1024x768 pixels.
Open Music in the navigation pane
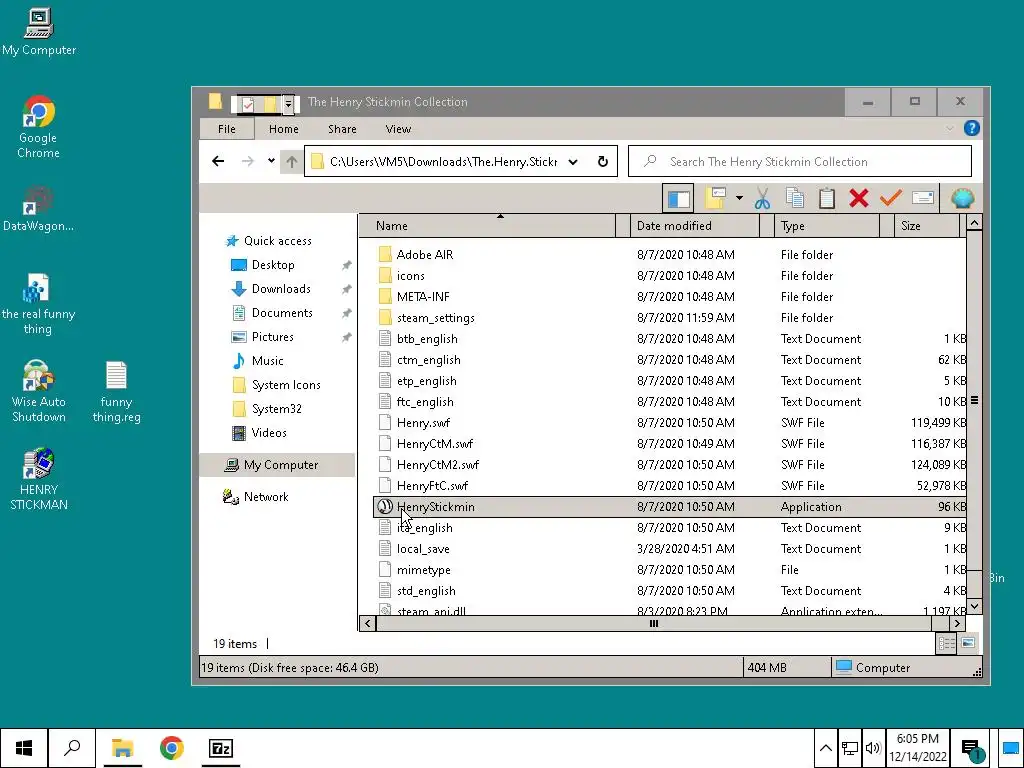pos(268,360)
